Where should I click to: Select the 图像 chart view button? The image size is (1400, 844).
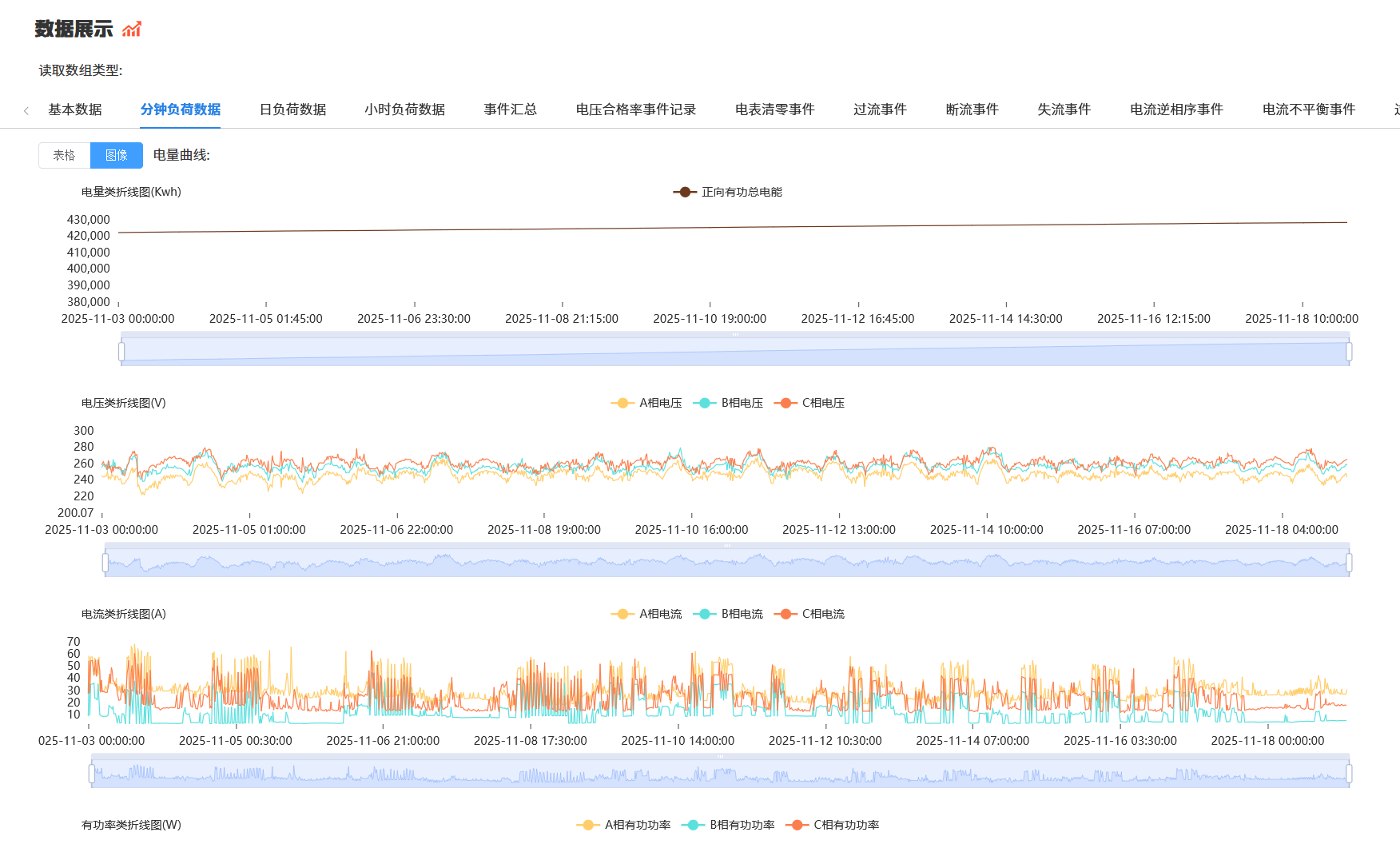click(x=117, y=155)
